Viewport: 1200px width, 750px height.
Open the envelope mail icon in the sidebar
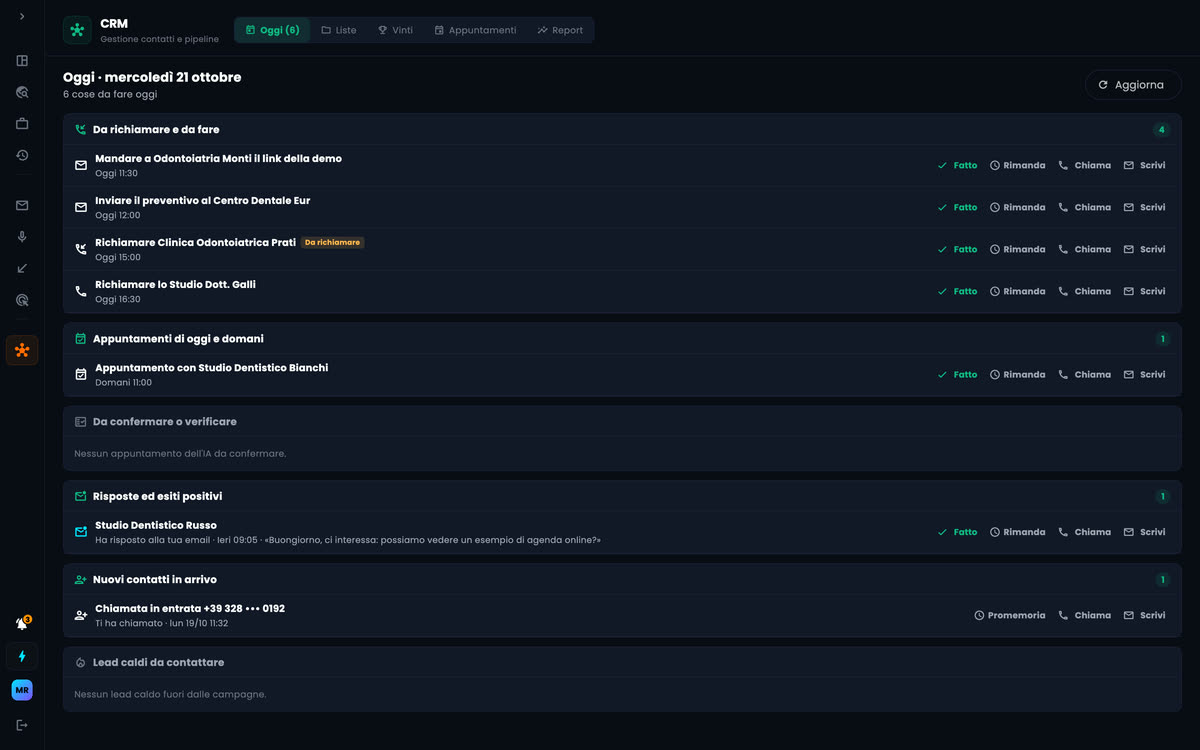(22, 205)
